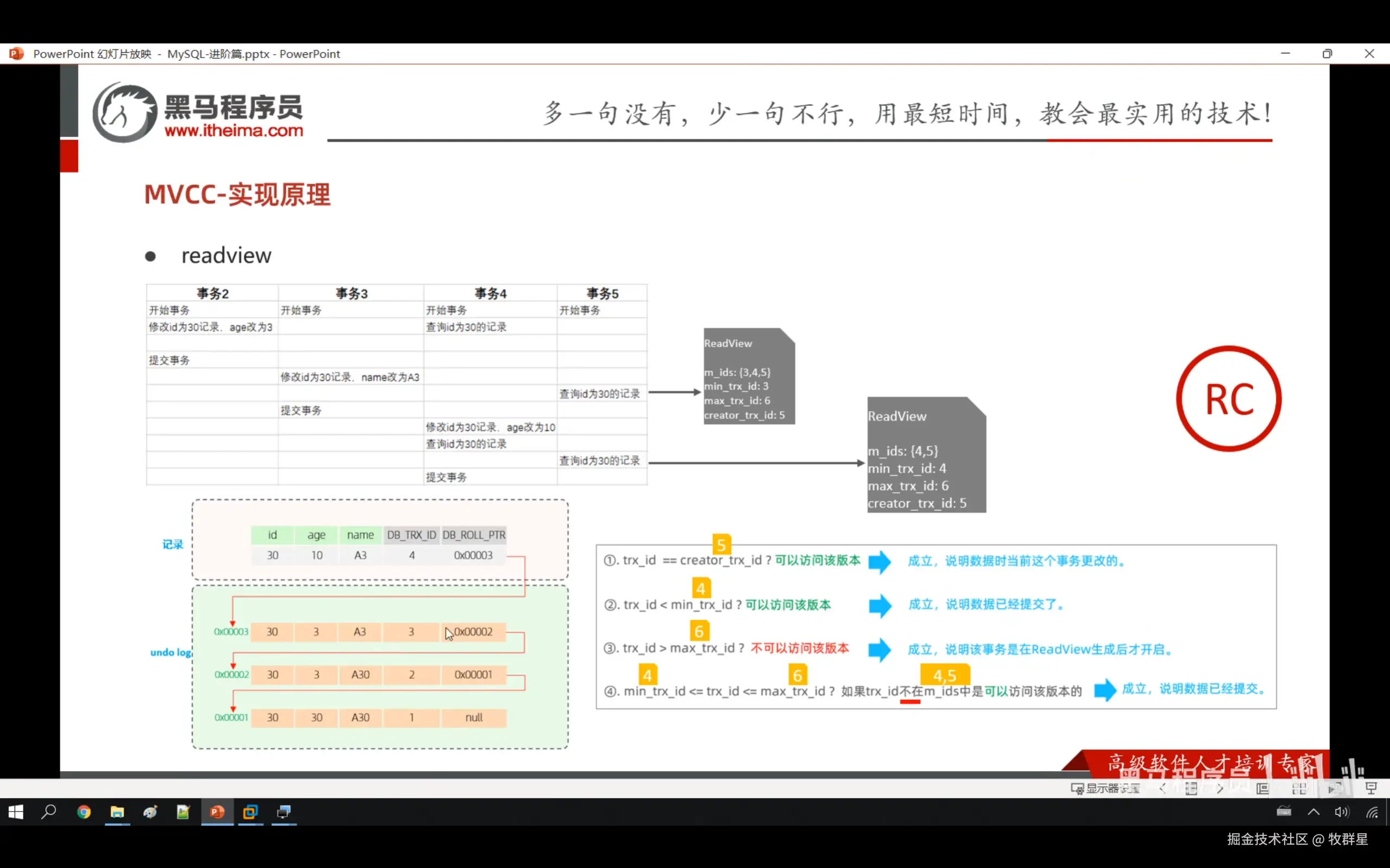Image resolution: width=1390 pixels, height=868 pixels.
Task: Open 显示器设置 display settings
Action: pyautogui.click(x=1105, y=788)
